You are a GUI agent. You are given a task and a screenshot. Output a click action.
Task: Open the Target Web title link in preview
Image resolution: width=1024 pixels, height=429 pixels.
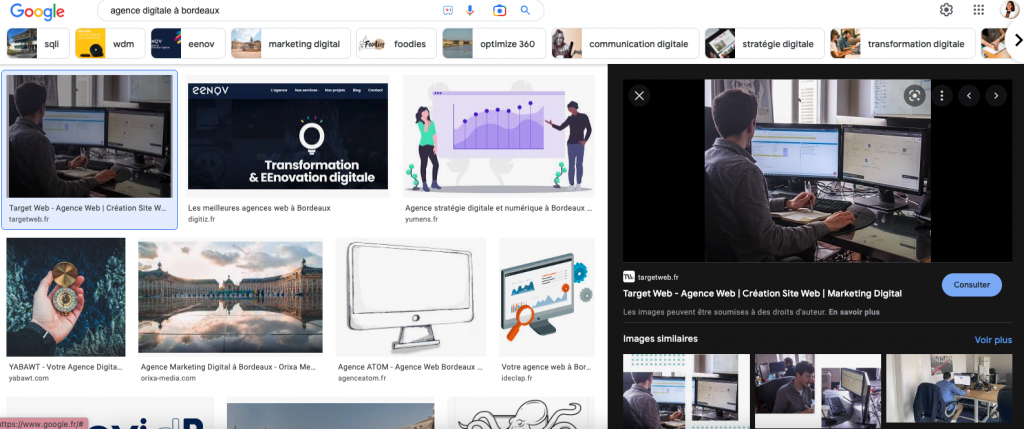click(x=762, y=293)
